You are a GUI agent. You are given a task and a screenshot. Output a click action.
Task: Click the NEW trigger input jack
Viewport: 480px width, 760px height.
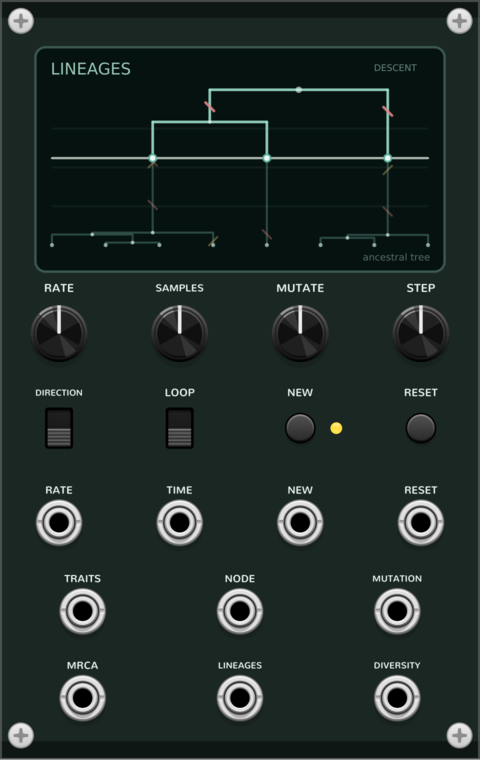pos(300,522)
